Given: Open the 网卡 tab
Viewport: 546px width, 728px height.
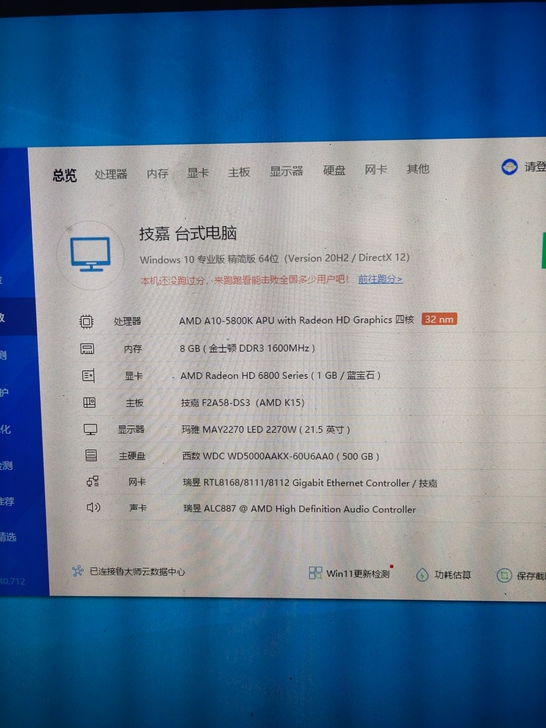Looking at the screenshot, I should pos(376,169).
